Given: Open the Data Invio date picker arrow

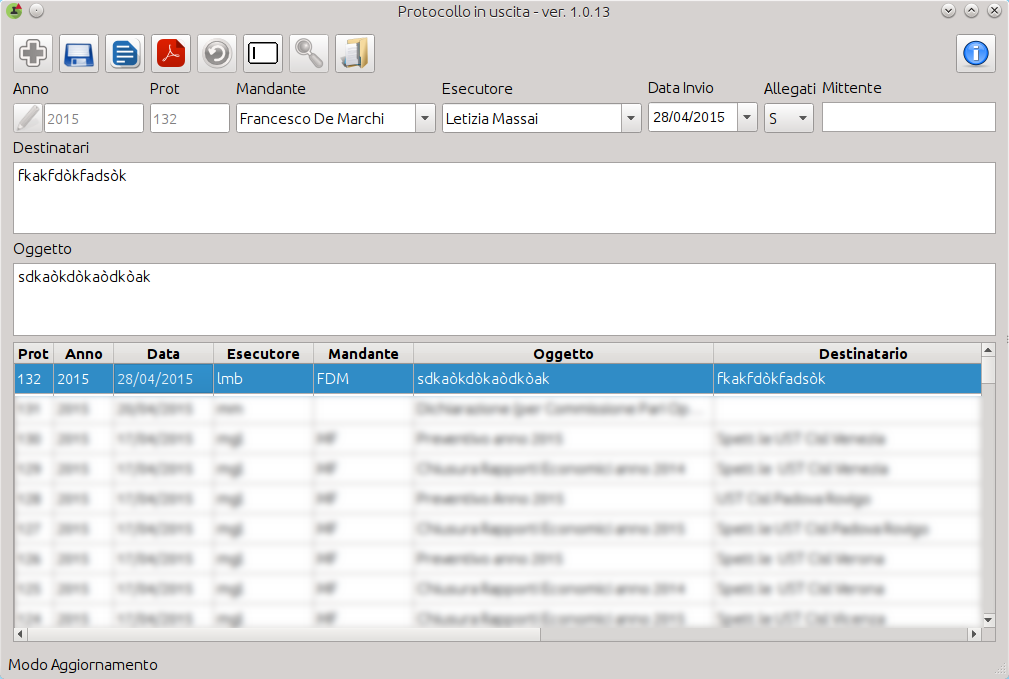Looking at the screenshot, I should click(x=746, y=117).
